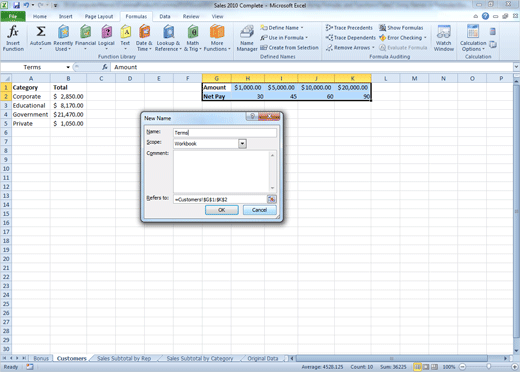The height and width of the screenshot is (372, 520).
Task: Launch the Name Manager
Action: click(x=247, y=38)
